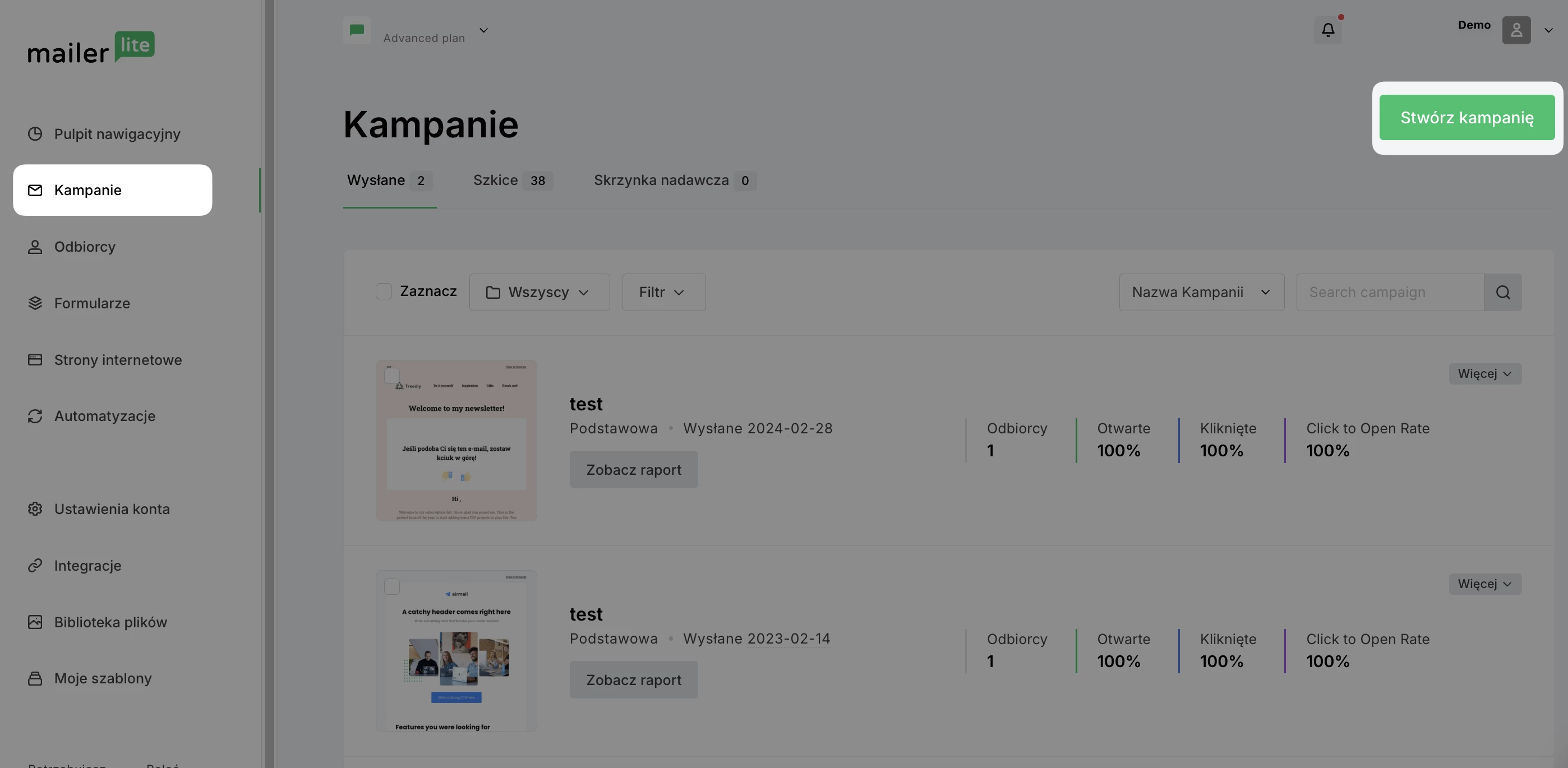
Task: Check the 2023-02-14 campaign thumbnail checkbox
Action: (392, 586)
